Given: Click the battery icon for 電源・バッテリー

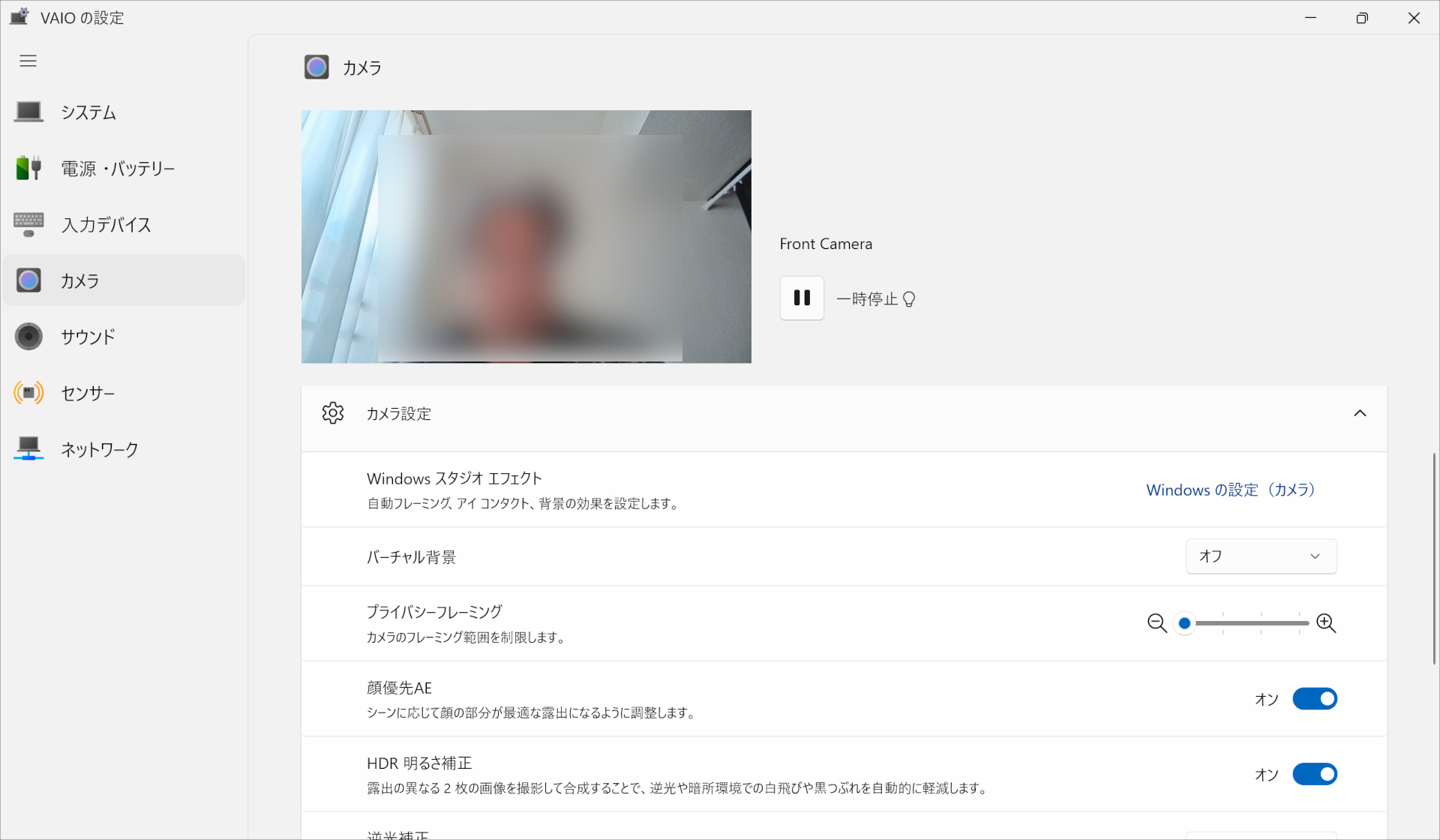Looking at the screenshot, I should (28, 168).
